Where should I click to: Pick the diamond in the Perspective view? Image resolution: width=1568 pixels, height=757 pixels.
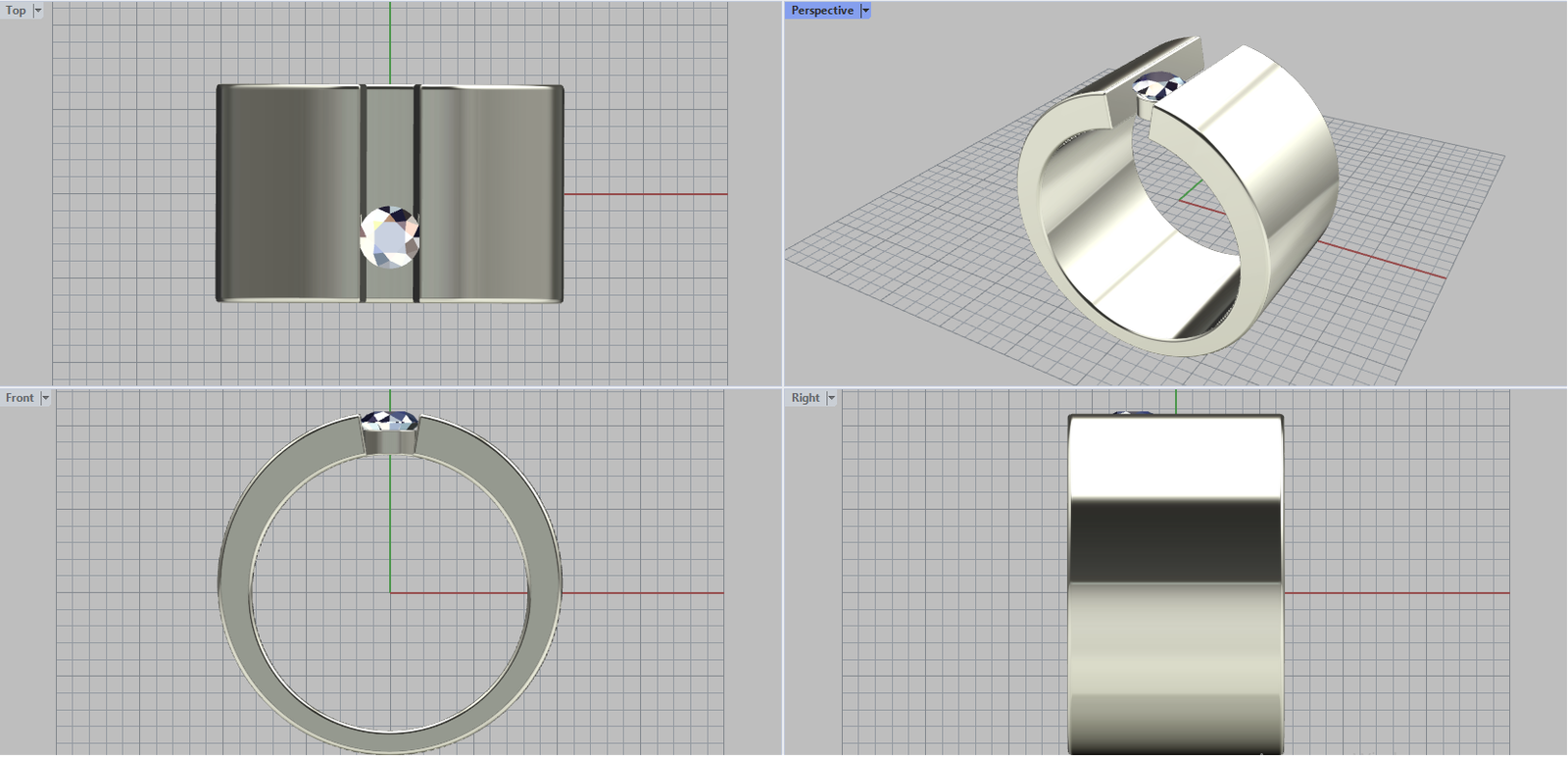point(1156,87)
